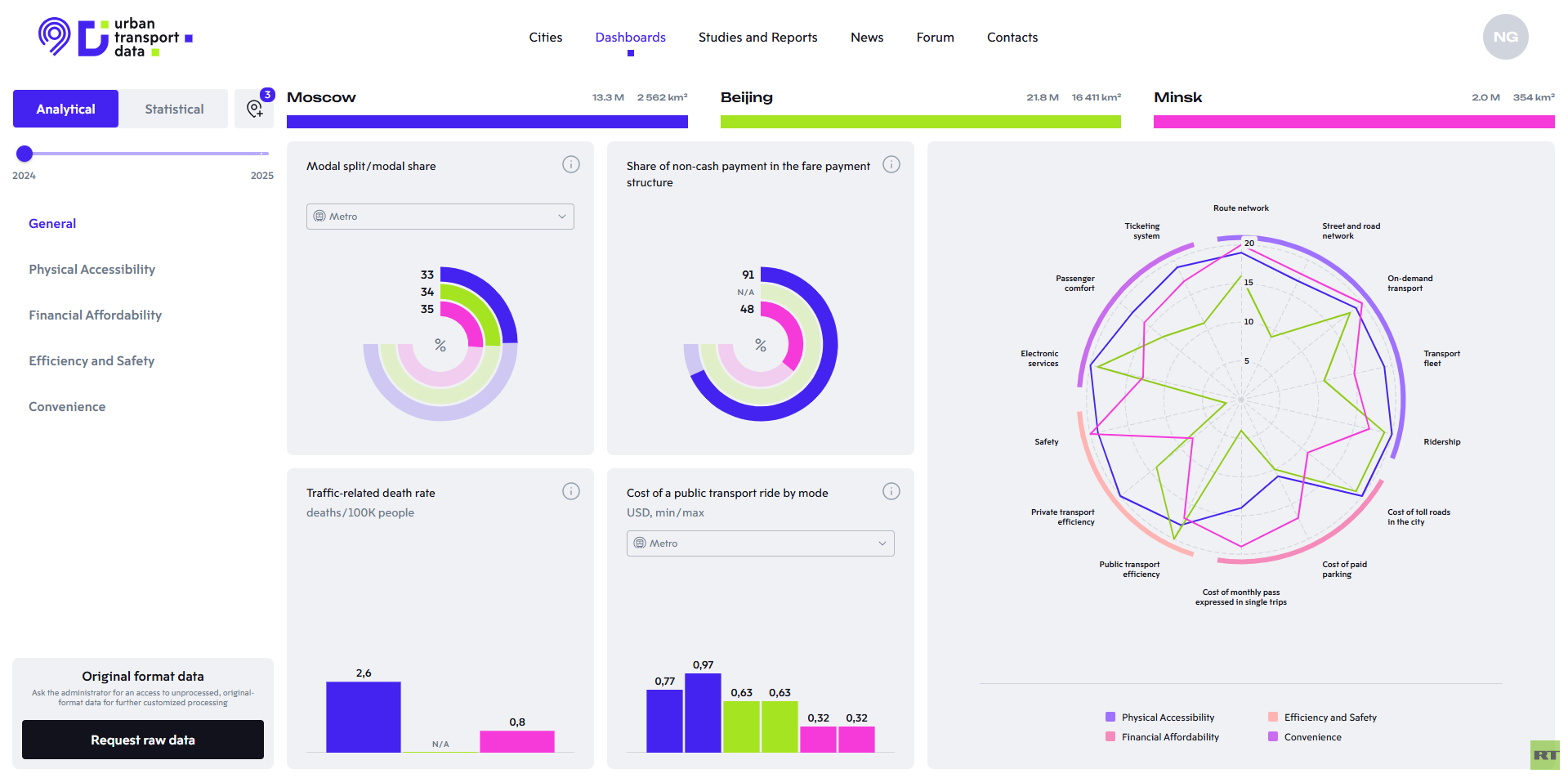Select the Beijing city header

[746, 97]
